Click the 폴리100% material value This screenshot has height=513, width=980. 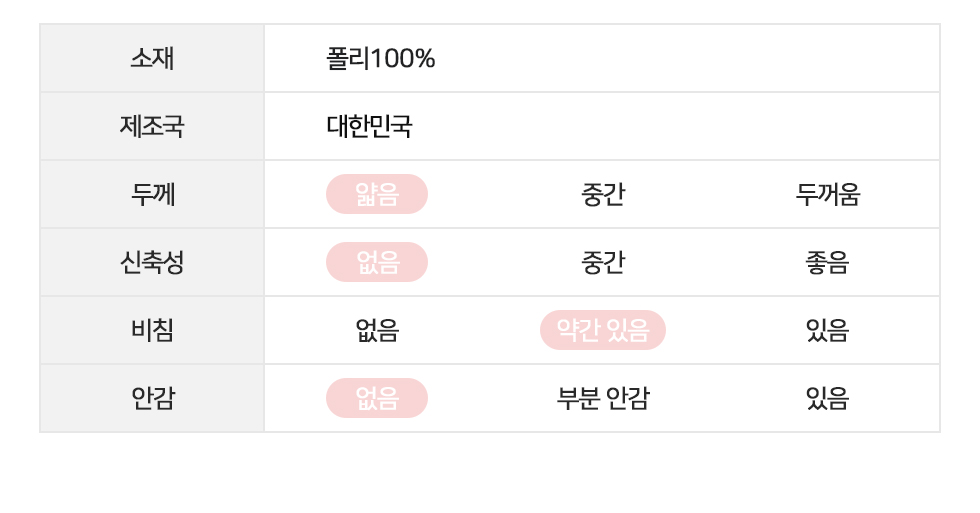pos(381,59)
